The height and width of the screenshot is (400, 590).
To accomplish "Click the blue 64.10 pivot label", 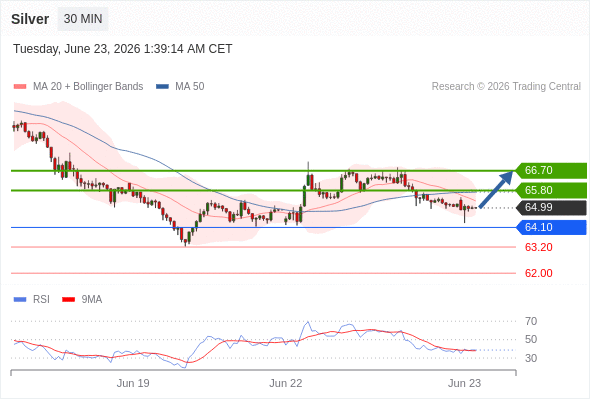I will click(551, 227).
